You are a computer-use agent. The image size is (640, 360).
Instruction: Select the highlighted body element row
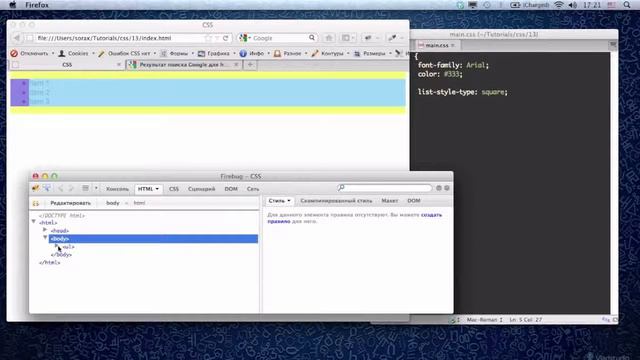coord(153,239)
